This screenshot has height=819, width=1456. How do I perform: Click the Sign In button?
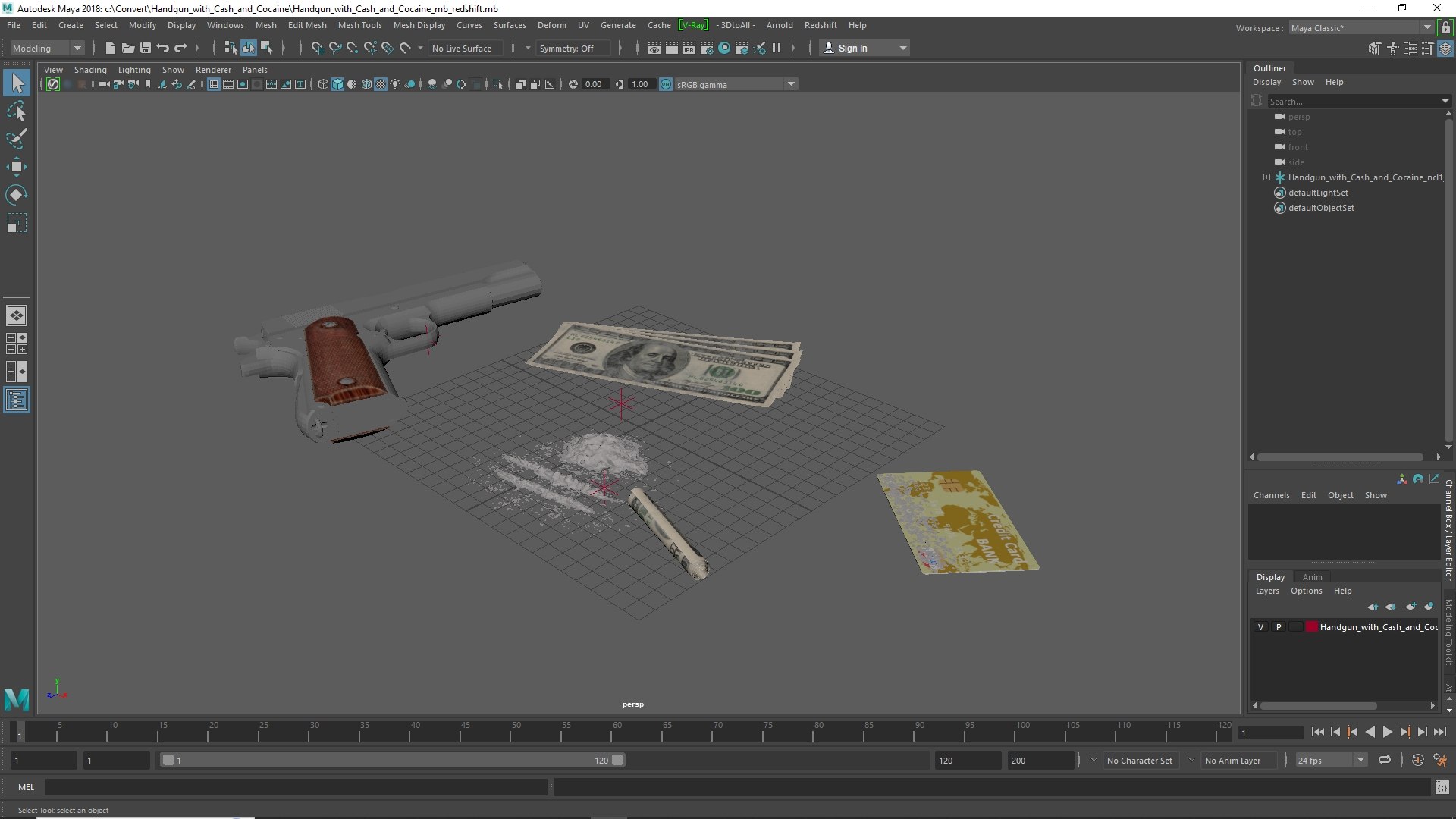(864, 48)
